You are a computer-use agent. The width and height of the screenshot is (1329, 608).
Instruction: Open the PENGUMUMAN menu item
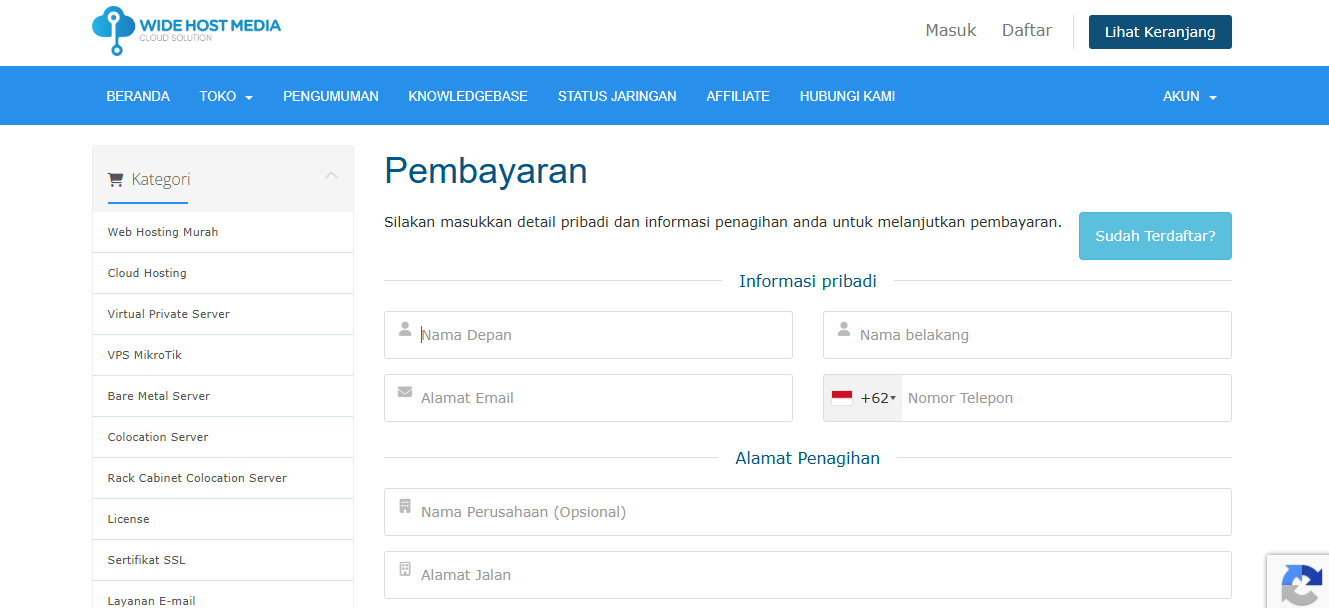click(x=331, y=96)
